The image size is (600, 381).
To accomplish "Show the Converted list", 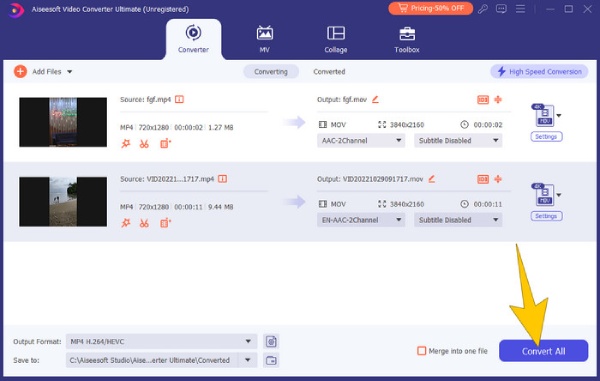I will click(x=329, y=72).
